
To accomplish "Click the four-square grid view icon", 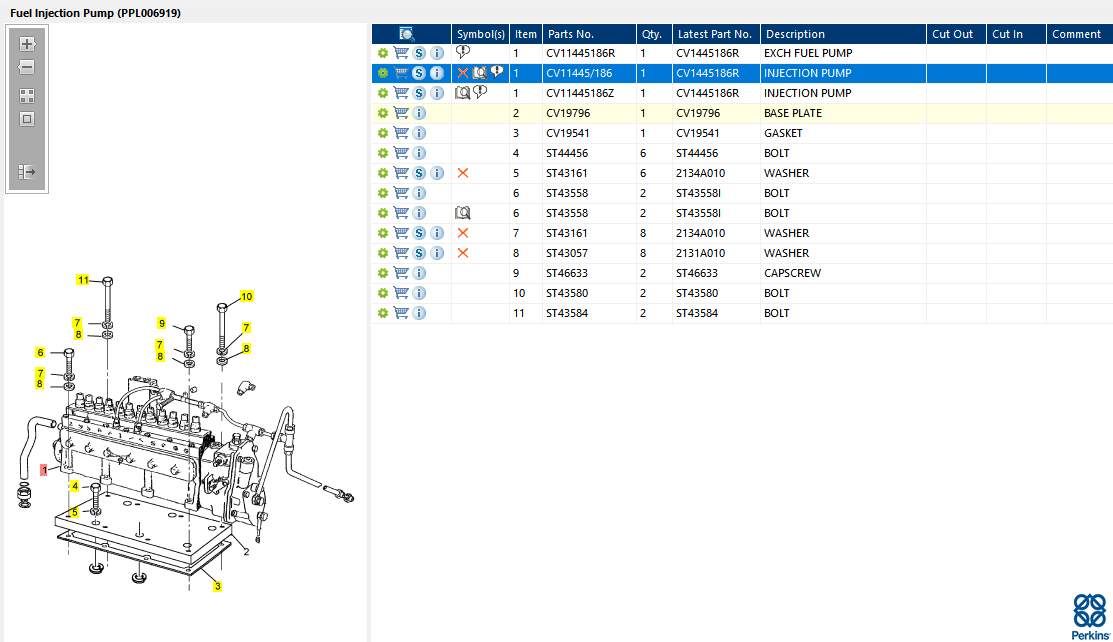I will 27,96.
